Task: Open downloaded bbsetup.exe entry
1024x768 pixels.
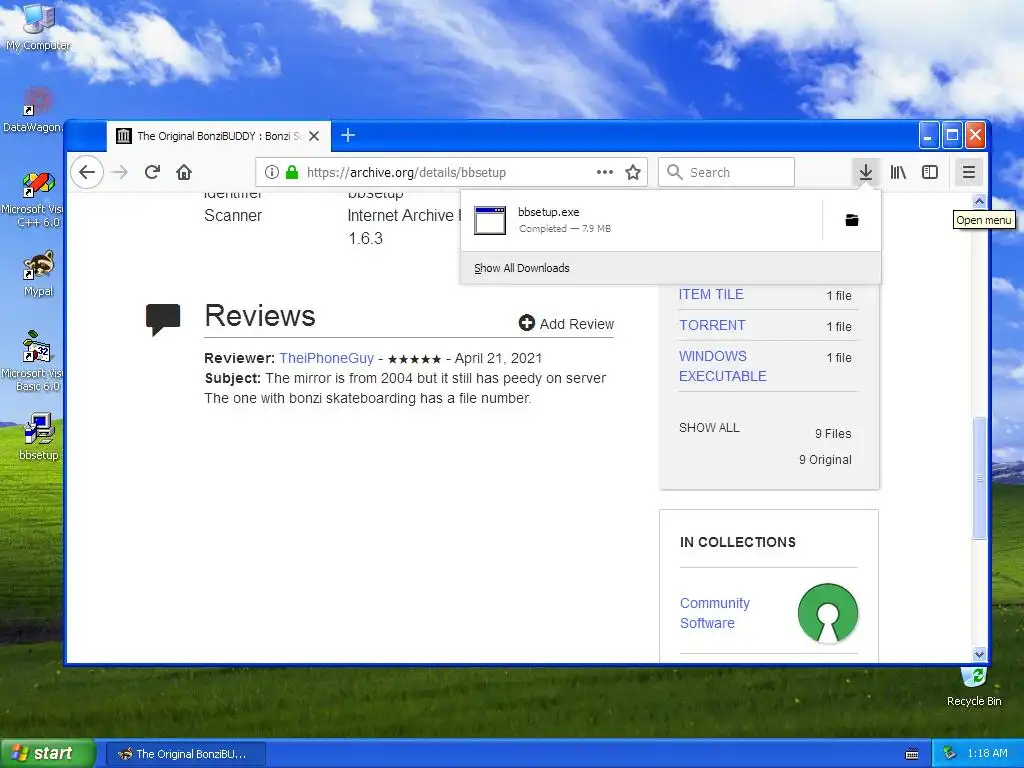Action: click(641, 220)
